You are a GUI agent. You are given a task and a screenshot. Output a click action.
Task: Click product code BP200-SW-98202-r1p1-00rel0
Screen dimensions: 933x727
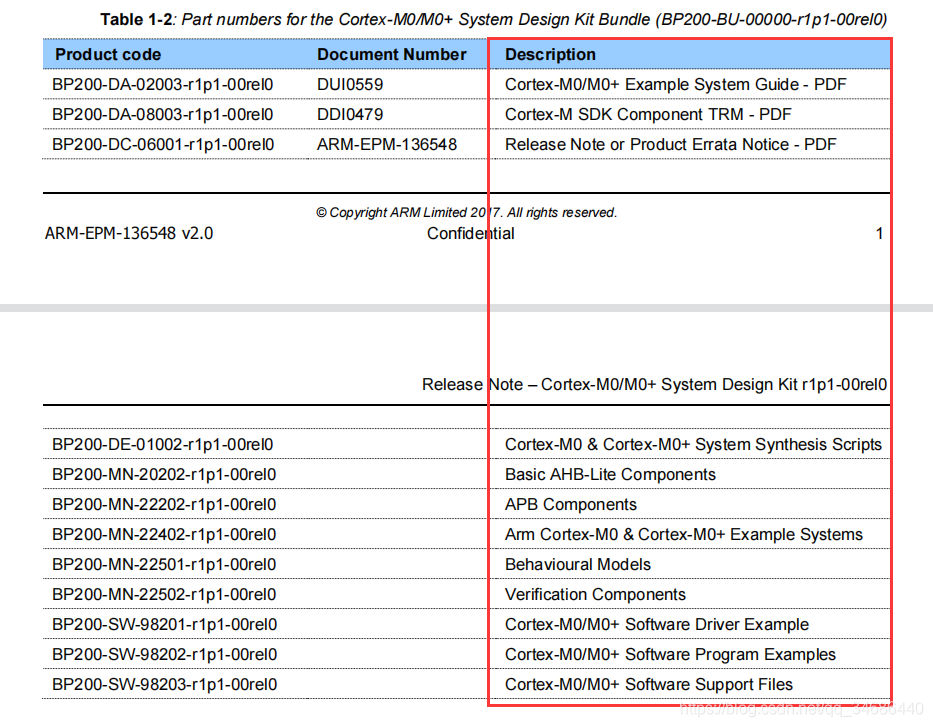click(x=165, y=654)
